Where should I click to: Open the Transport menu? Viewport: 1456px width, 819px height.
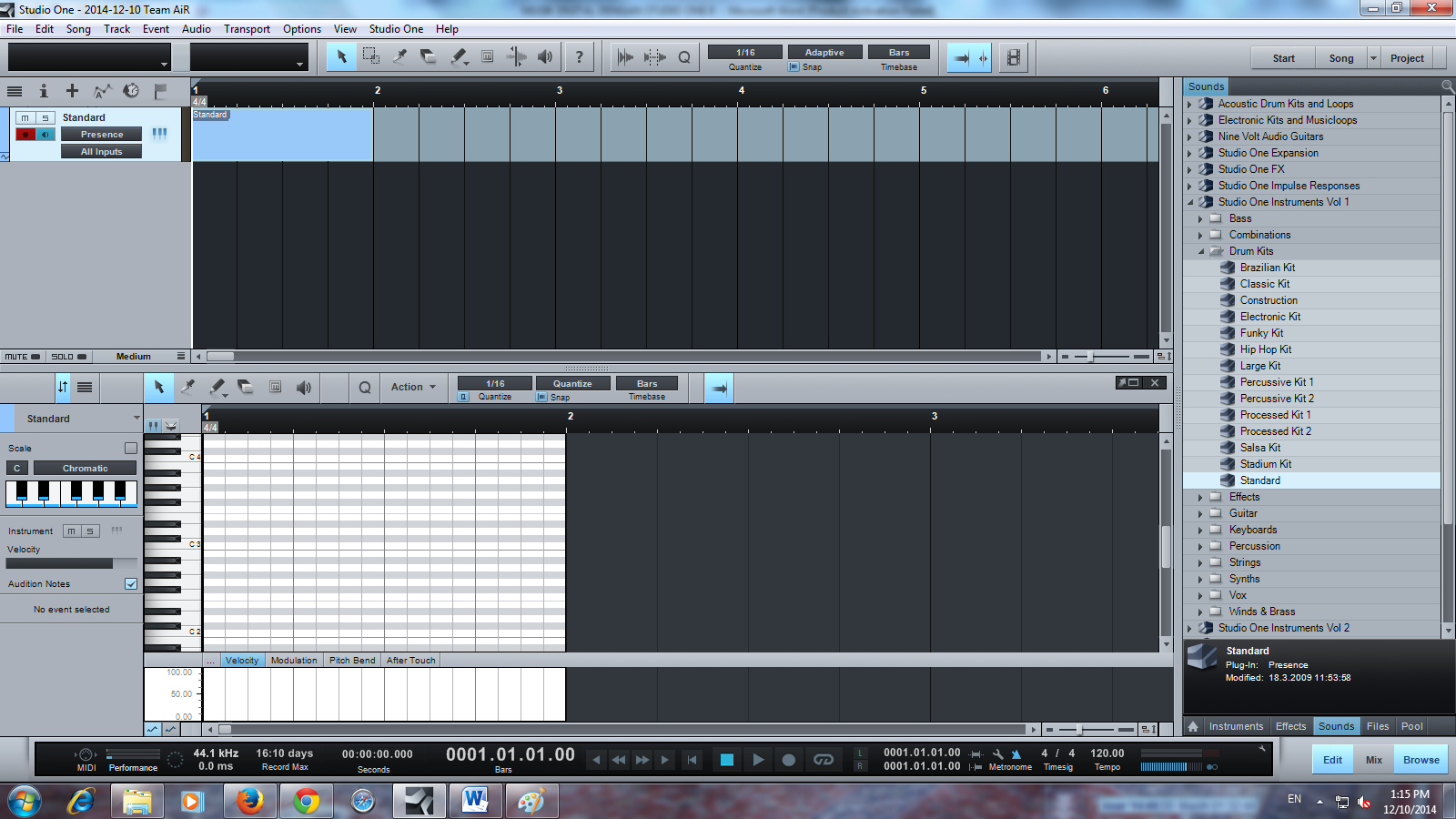tap(247, 28)
